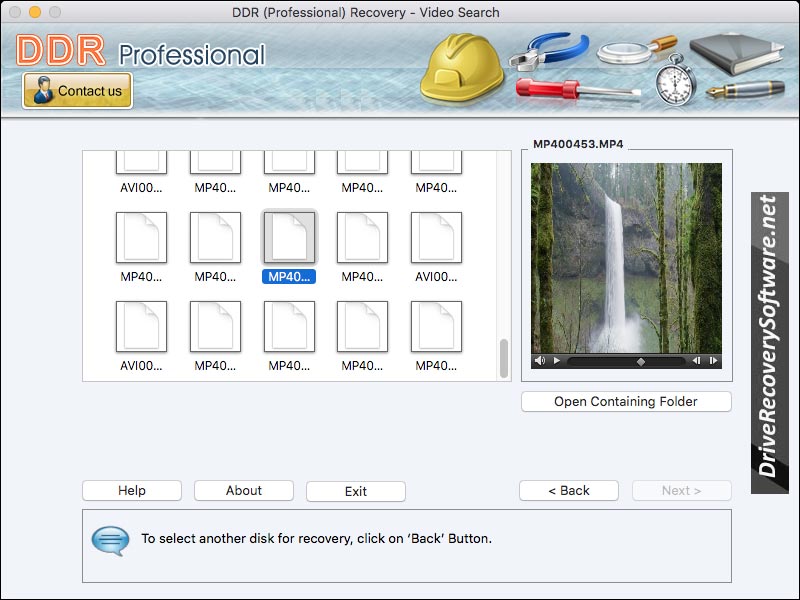Mute the video preview volume

pyautogui.click(x=540, y=361)
